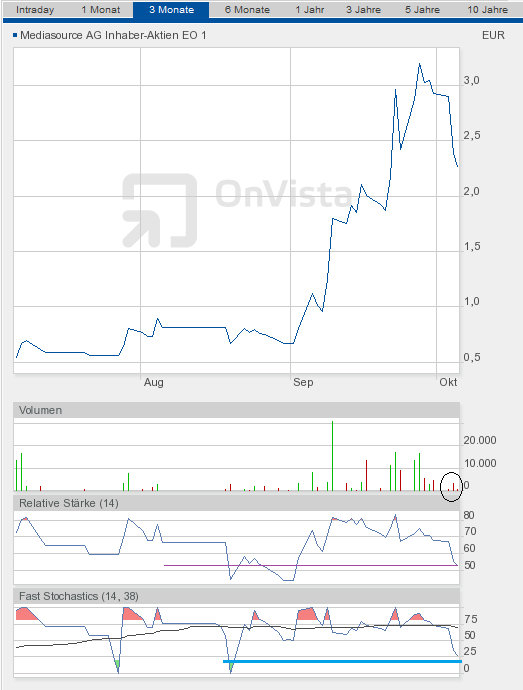Switch to the 1 Jahr tab
The width and height of the screenshot is (523, 690).
[309, 10]
